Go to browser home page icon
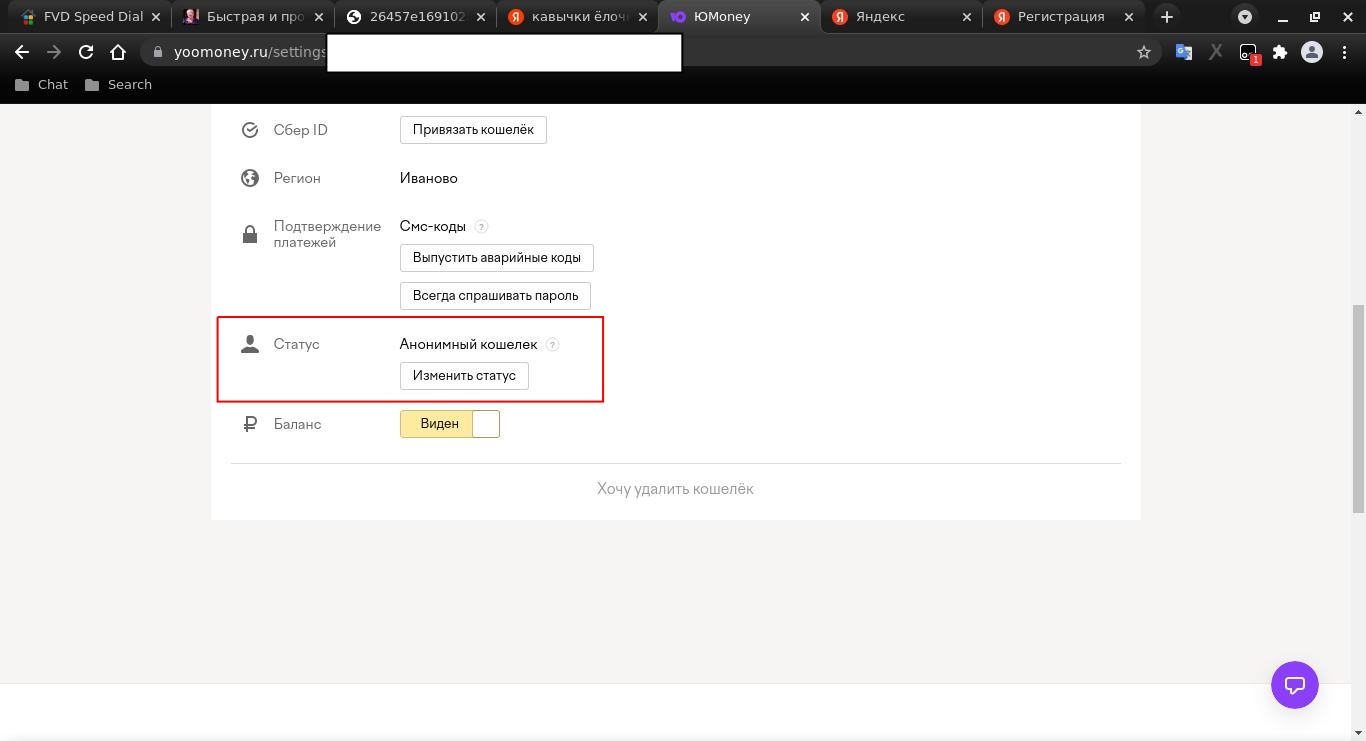 click(x=118, y=52)
